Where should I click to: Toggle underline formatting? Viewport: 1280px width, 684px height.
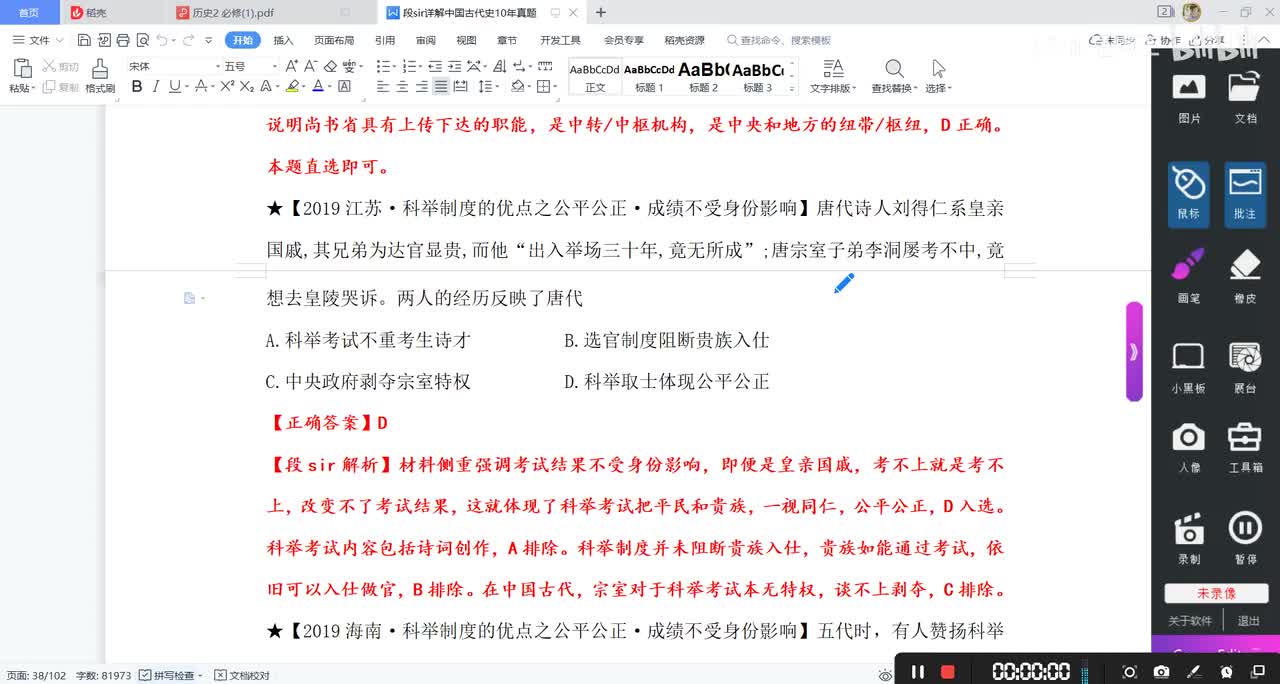(174, 87)
